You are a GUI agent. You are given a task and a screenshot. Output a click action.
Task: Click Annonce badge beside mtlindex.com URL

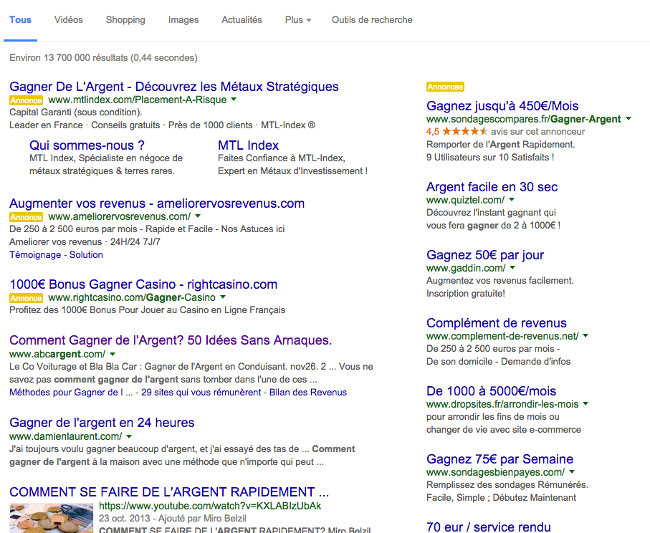[x=26, y=100]
